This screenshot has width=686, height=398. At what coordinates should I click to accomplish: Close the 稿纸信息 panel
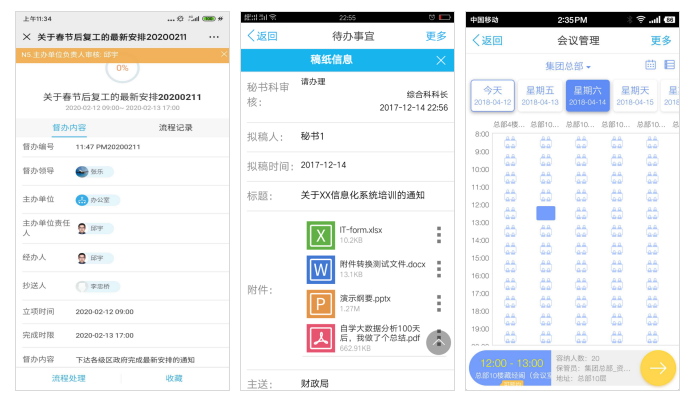[441, 60]
